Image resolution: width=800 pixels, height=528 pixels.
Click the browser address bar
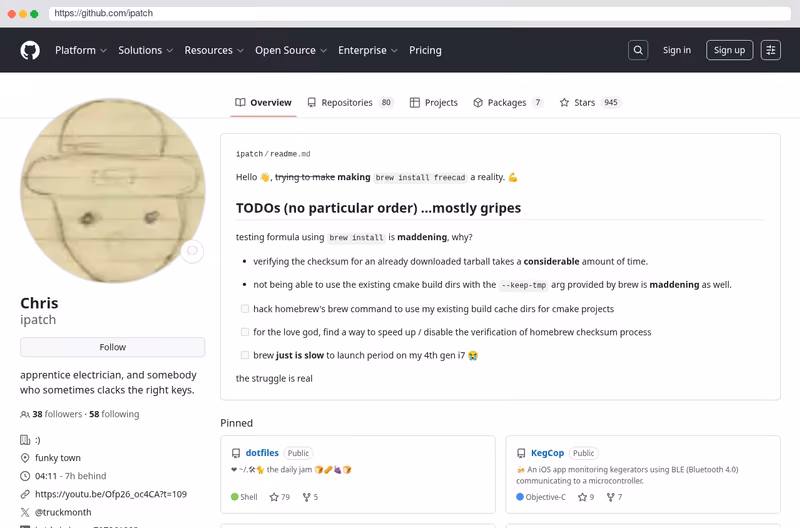pyautogui.click(x=419, y=13)
